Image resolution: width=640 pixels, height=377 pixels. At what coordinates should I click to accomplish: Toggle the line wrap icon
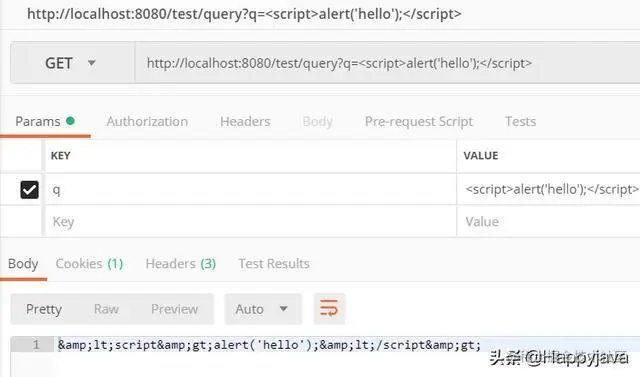coord(329,308)
